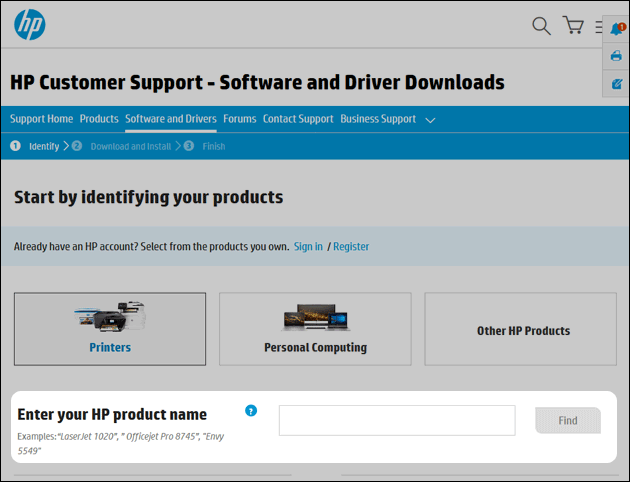
Task: Click the Find button
Action: tap(568, 420)
